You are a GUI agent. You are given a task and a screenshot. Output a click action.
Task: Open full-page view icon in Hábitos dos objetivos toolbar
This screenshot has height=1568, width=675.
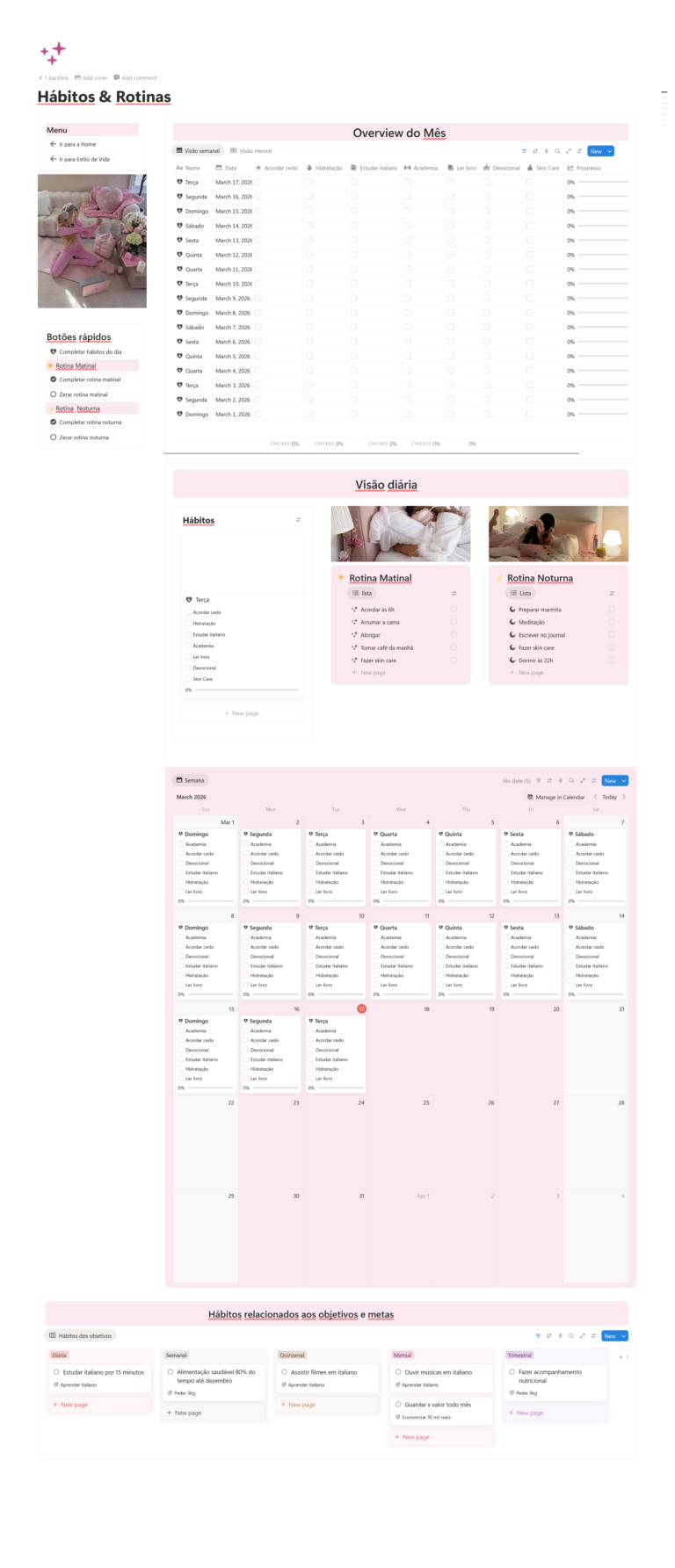(x=582, y=1336)
